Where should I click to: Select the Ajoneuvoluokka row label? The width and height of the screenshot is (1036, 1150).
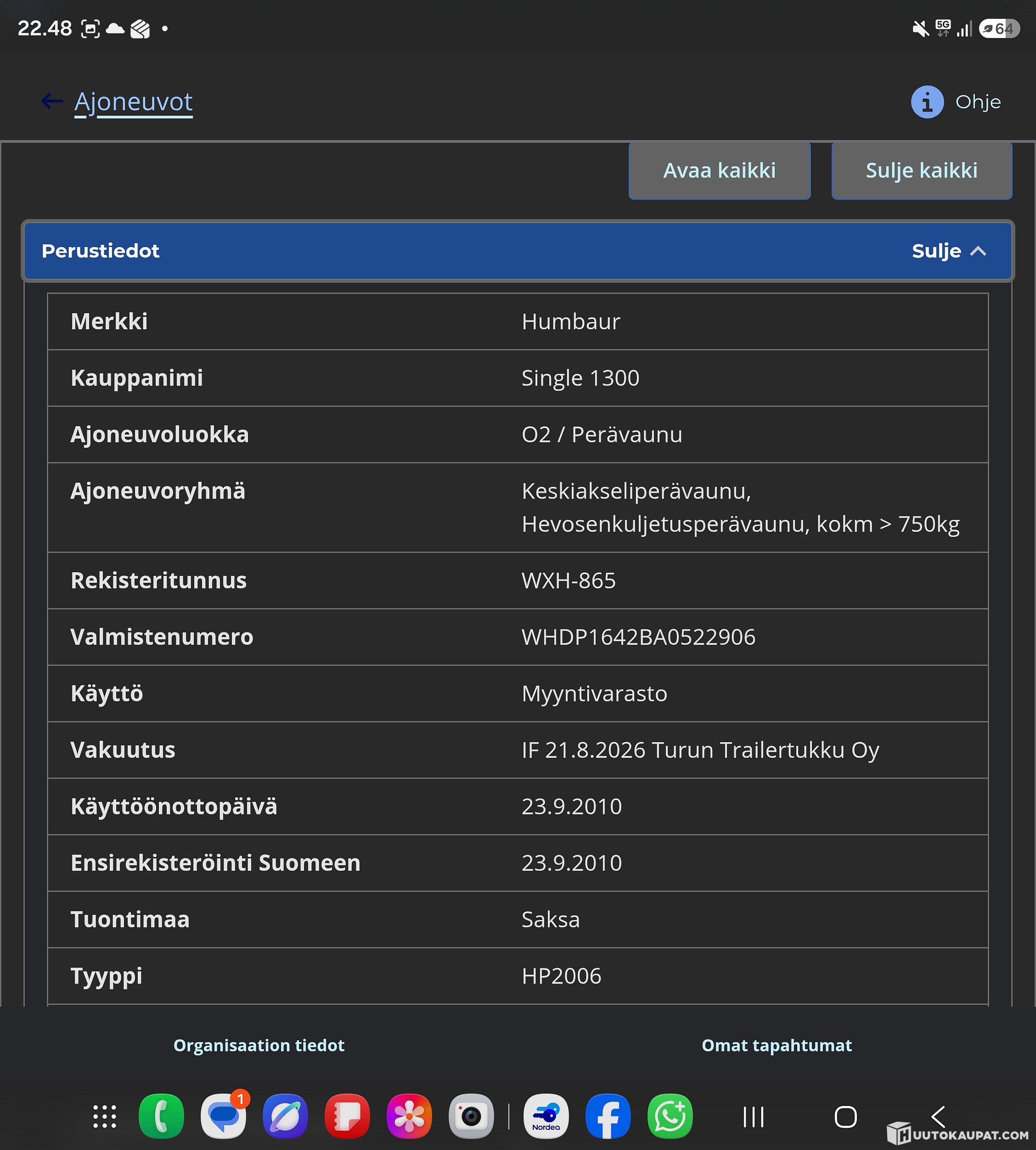pyautogui.click(x=159, y=435)
